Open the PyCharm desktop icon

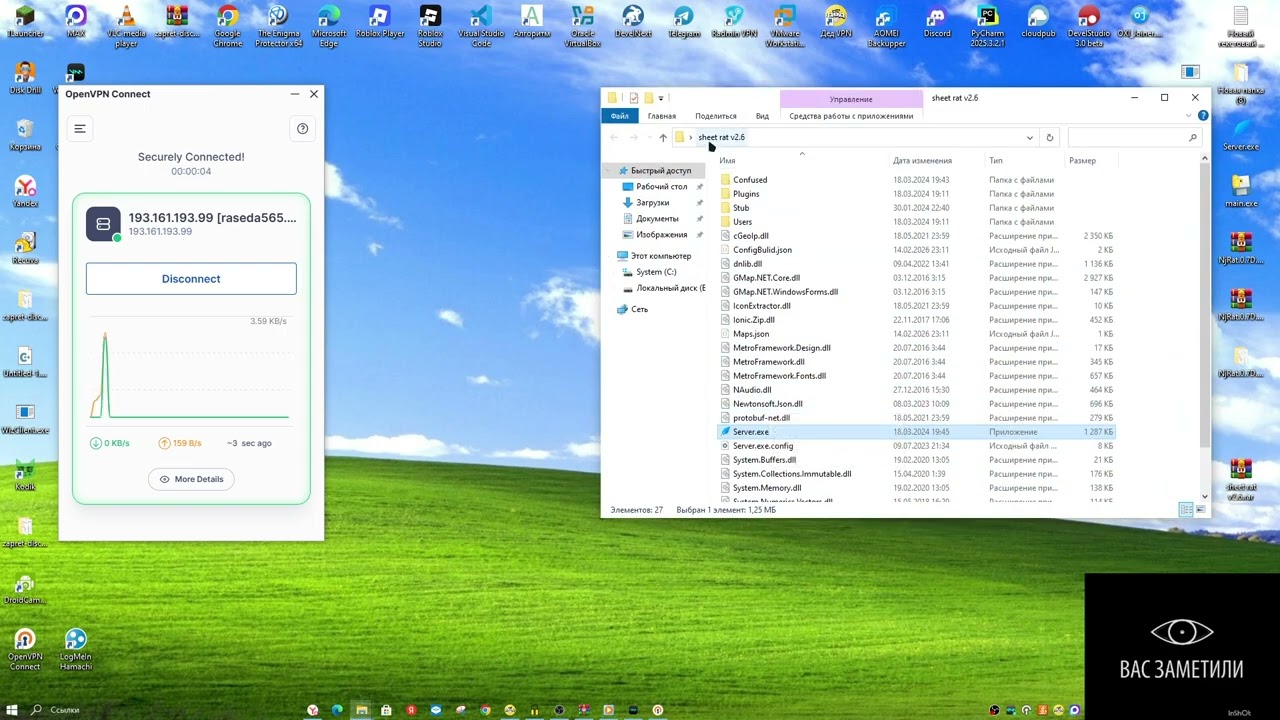[x=988, y=27]
